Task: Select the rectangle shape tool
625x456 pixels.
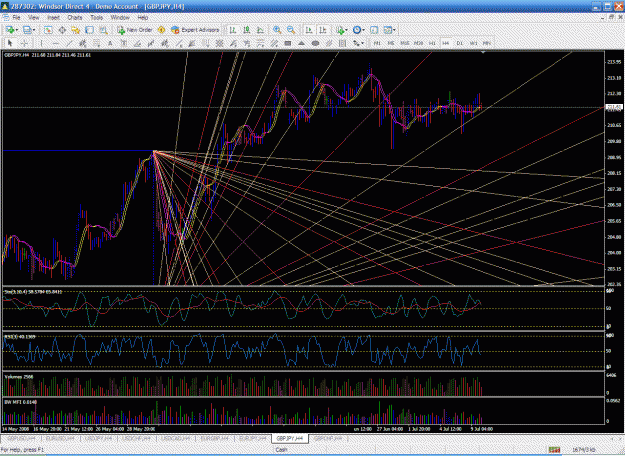Action: click(288, 43)
